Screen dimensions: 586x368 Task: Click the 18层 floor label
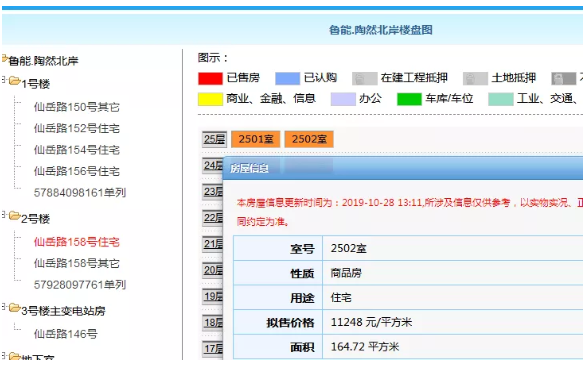(x=213, y=323)
